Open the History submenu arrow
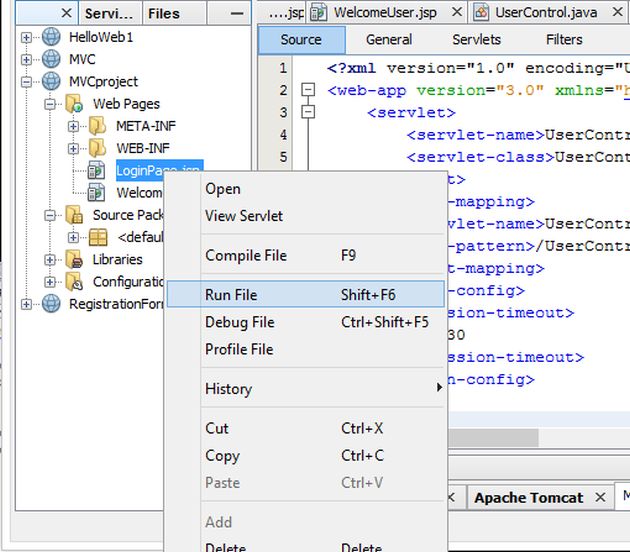Viewport: 630px width, 552px height. click(x=439, y=388)
